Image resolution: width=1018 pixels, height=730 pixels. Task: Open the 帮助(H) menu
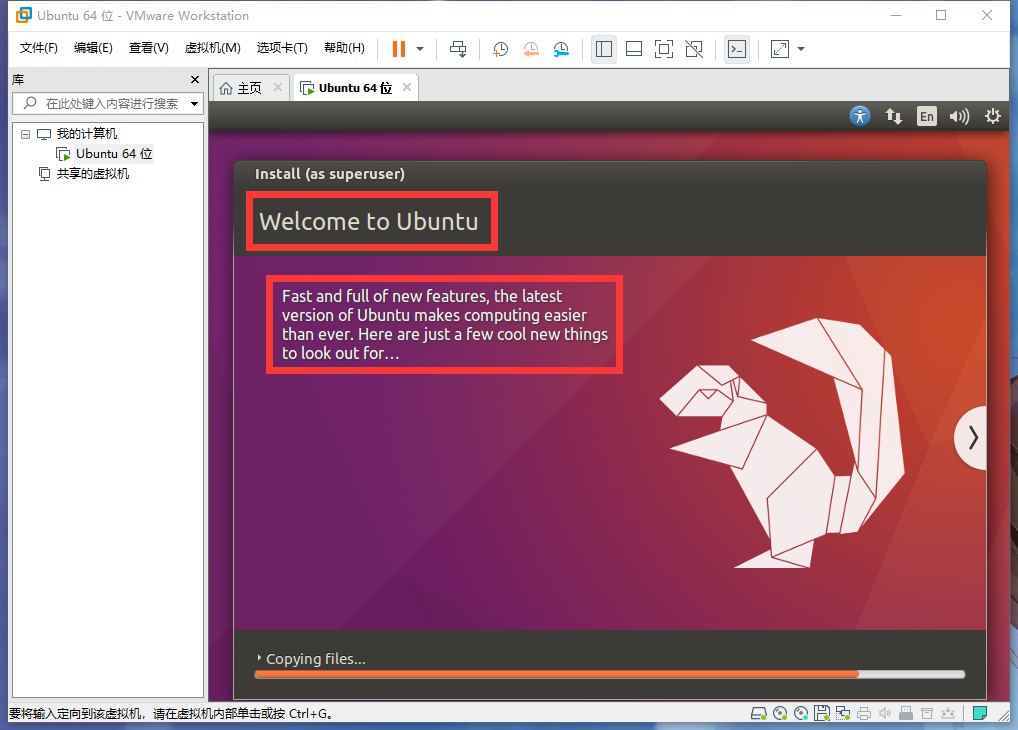coord(344,48)
